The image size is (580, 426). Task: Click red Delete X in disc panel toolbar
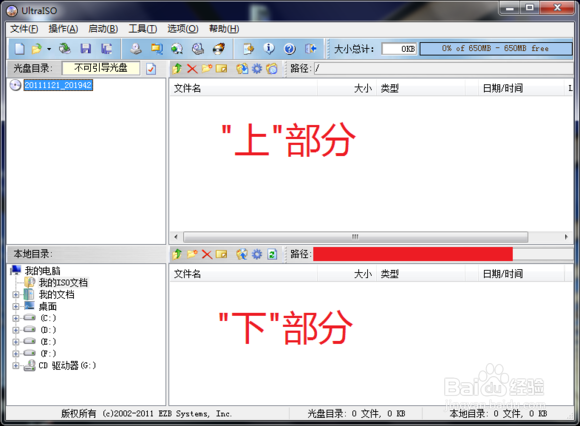pyautogui.click(x=192, y=68)
